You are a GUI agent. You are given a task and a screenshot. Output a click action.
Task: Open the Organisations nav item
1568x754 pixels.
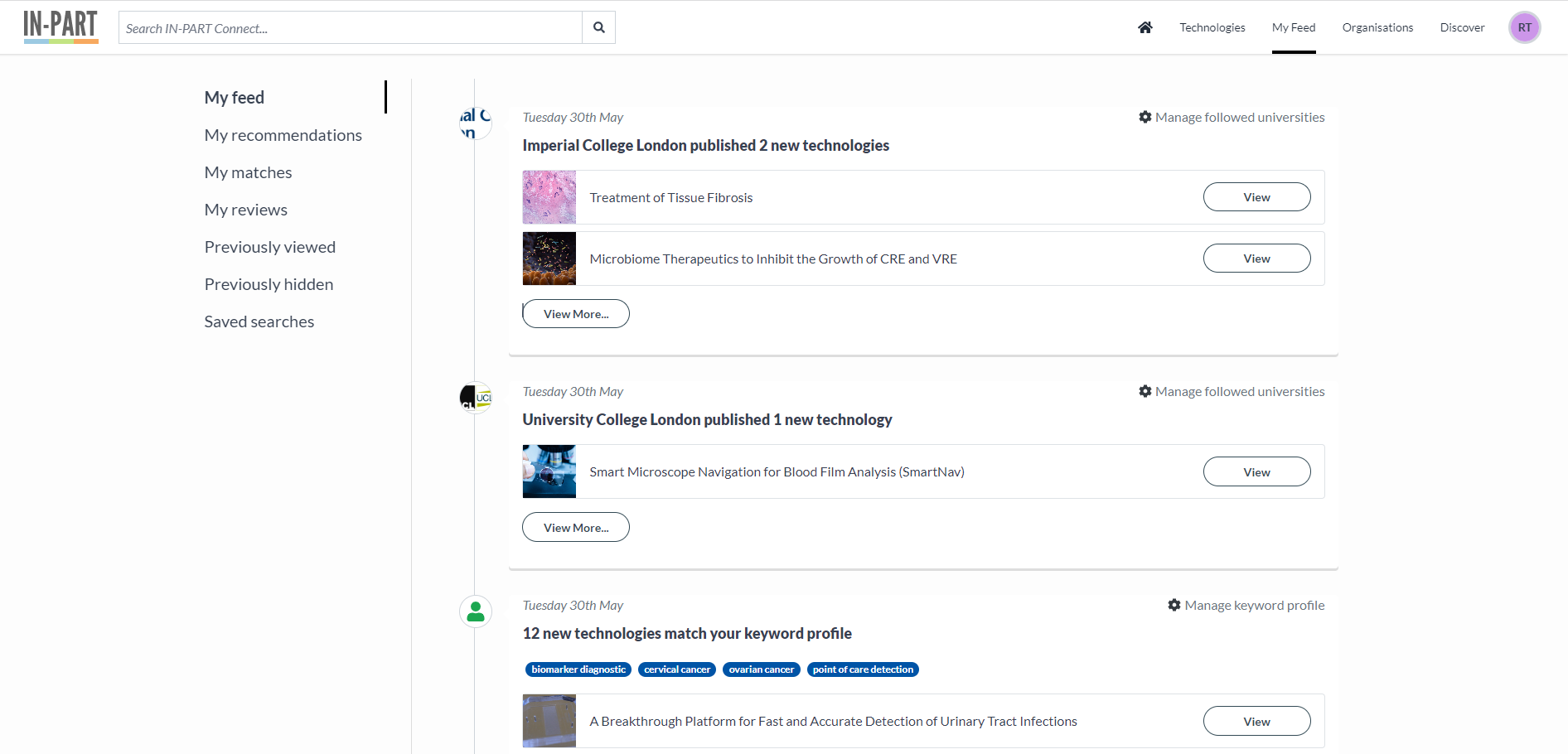point(1377,27)
